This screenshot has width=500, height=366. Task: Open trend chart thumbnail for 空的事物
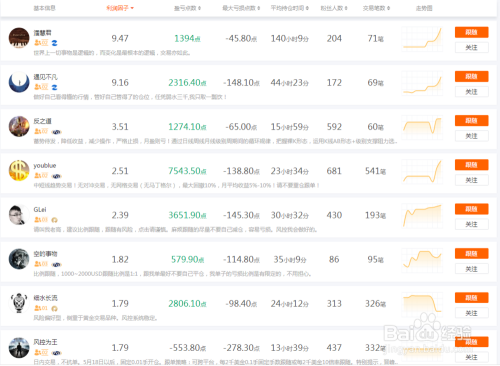[422, 259]
